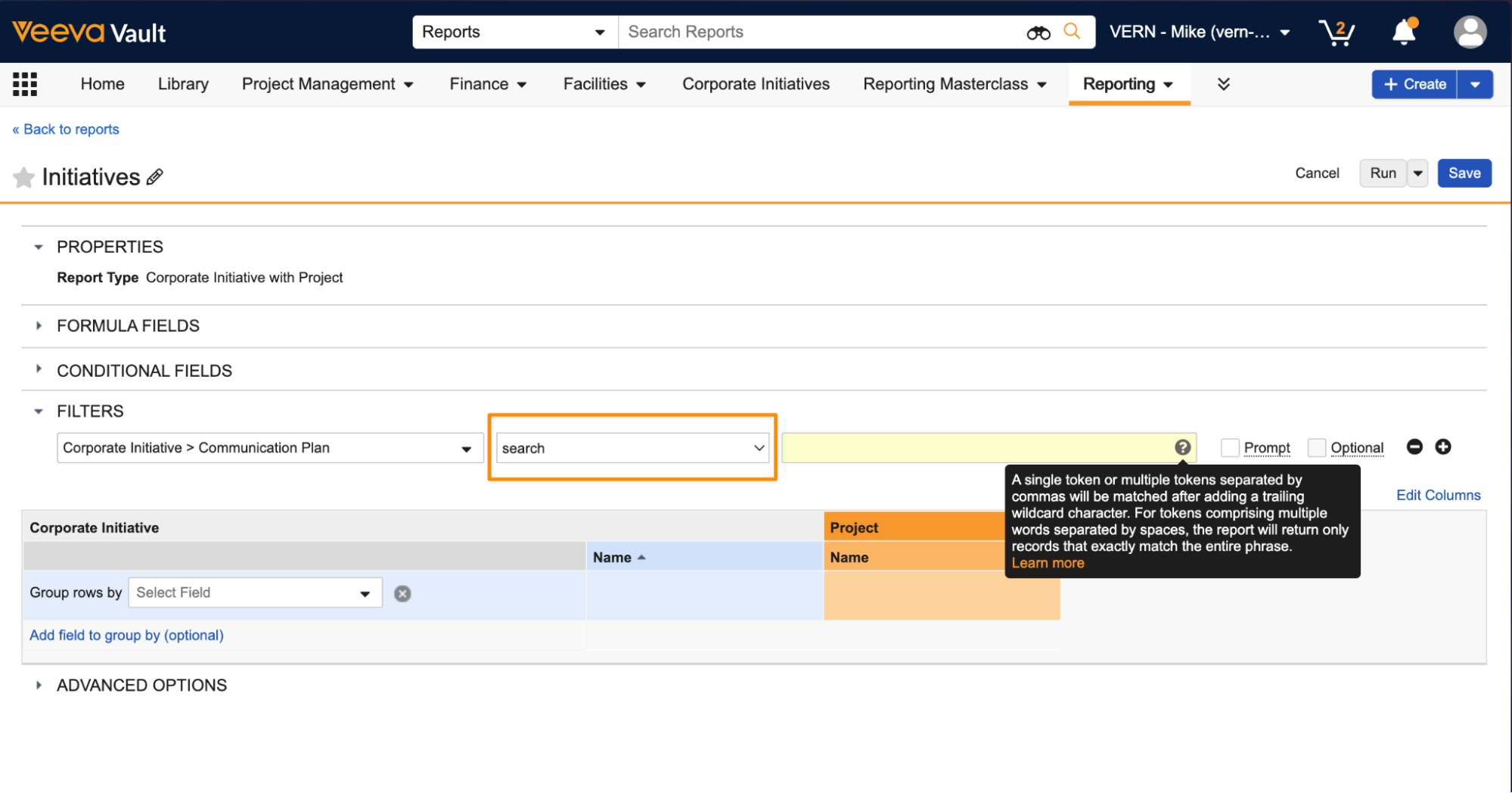Viewport: 1512px width, 793px height.
Task: Enable the Optional checkbox
Action: tap(1317, 447)
